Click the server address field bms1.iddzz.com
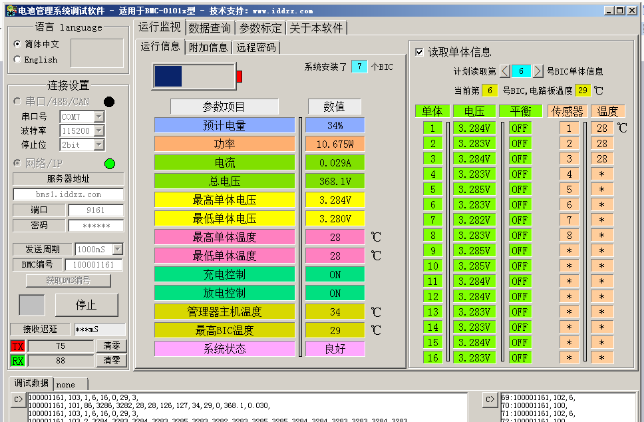Viewport: 644px width, 422px height. tap(68, 194)
